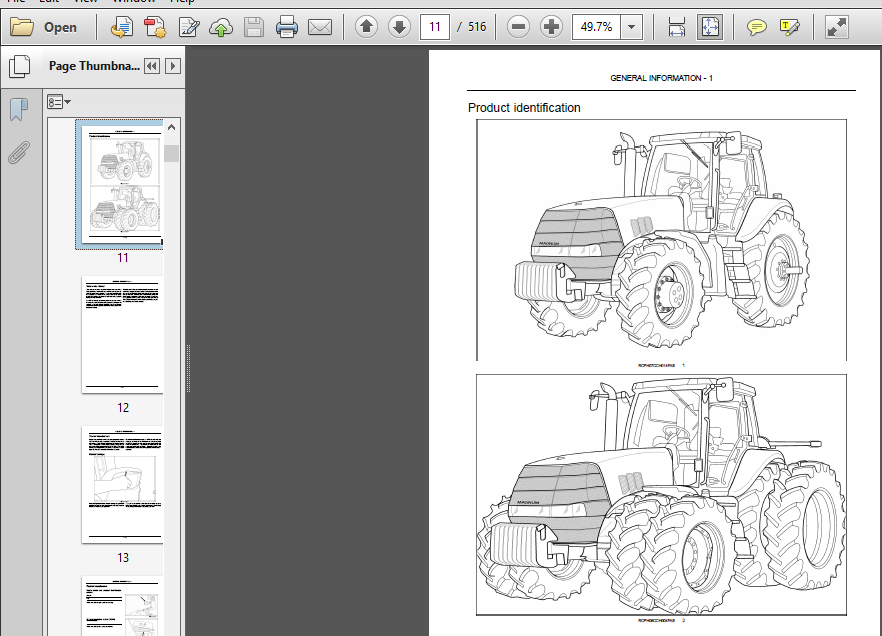This screenshot has width=882, height=636.
Task: Click the Email envelope icon
Action: click(x=320, y=27)
